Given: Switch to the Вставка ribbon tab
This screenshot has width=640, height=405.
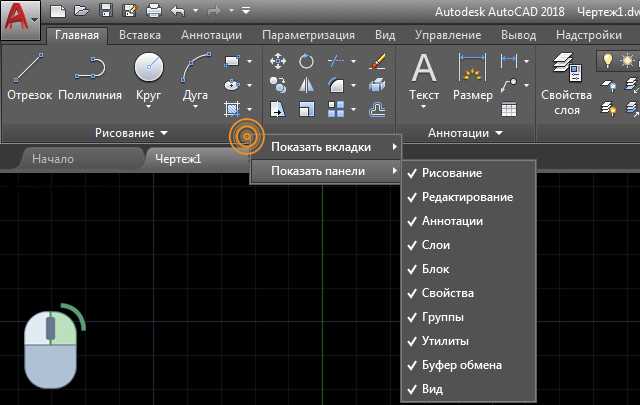Looking at the screenshot, I should [139, 35].
